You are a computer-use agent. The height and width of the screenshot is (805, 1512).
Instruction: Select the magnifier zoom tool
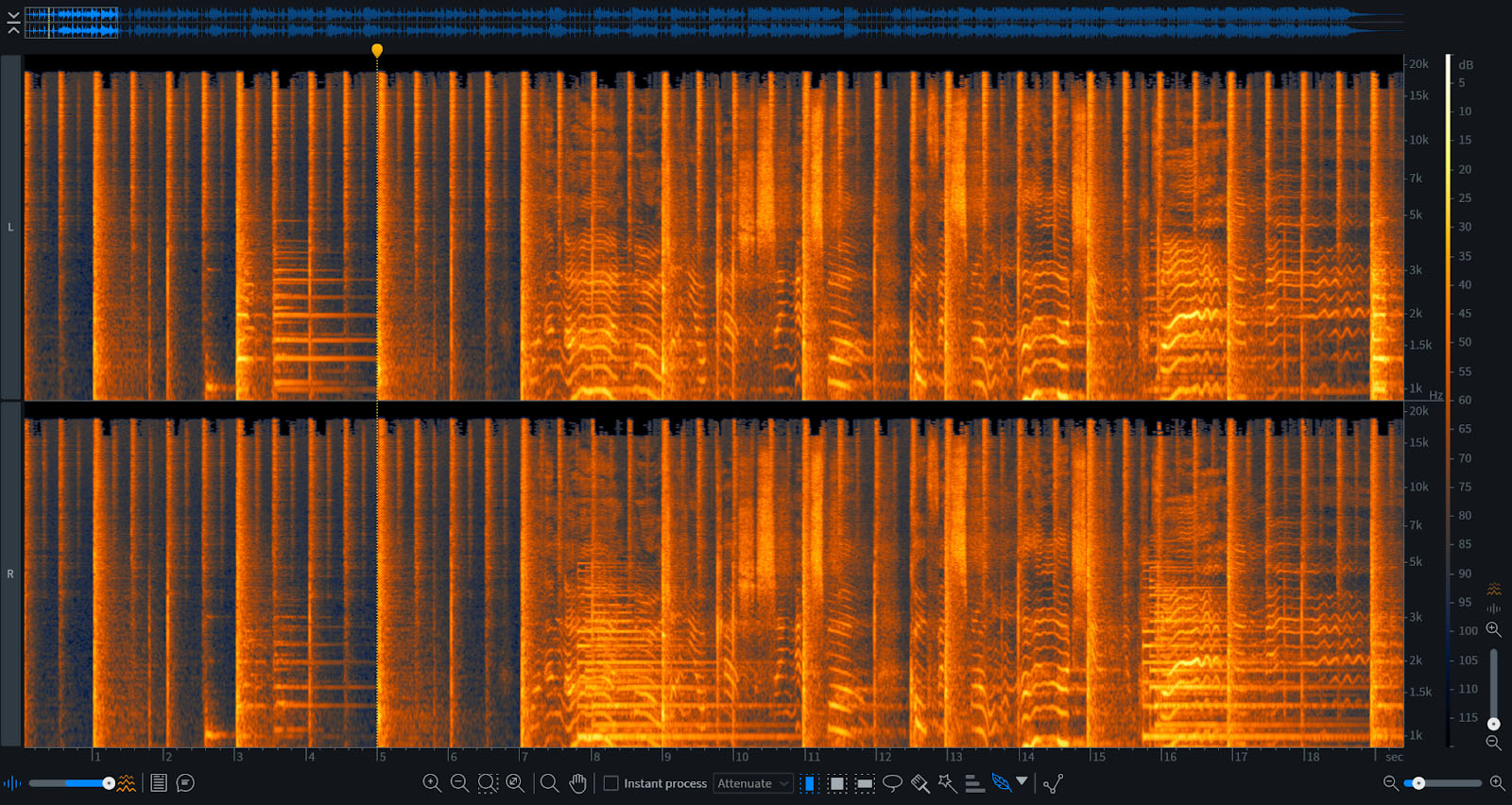tap(549, 783)
